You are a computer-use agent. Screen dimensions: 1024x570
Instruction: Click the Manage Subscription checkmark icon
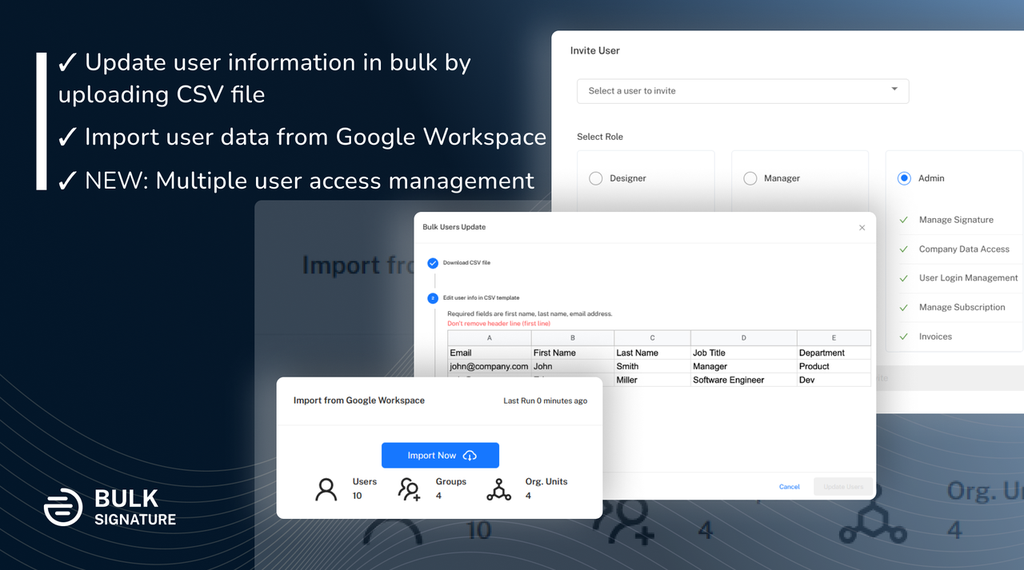(904, 308)
